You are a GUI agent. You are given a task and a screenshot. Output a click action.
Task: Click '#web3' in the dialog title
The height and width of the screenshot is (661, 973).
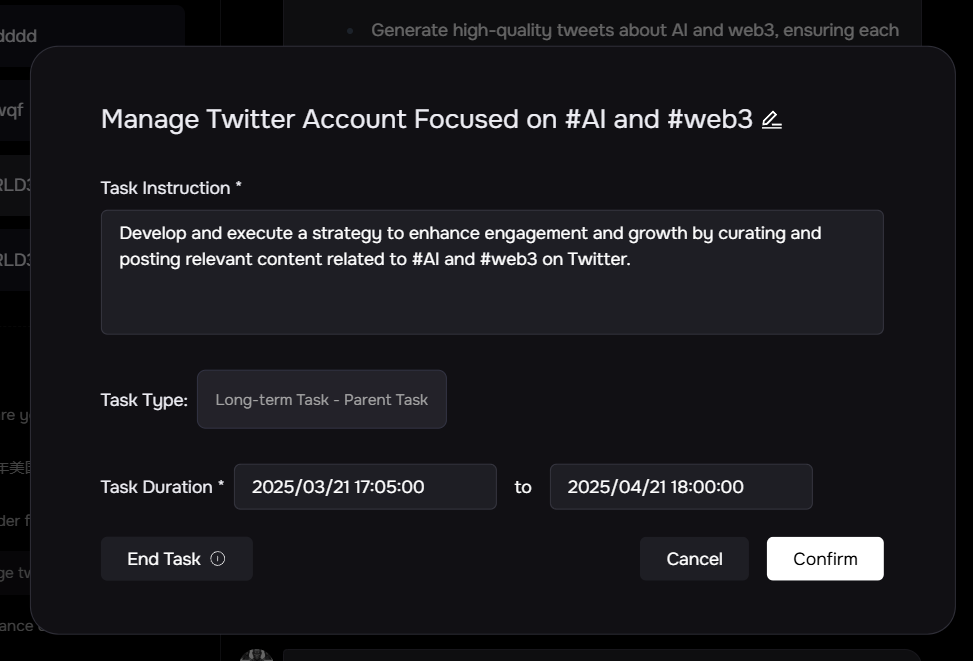(709, 119)
